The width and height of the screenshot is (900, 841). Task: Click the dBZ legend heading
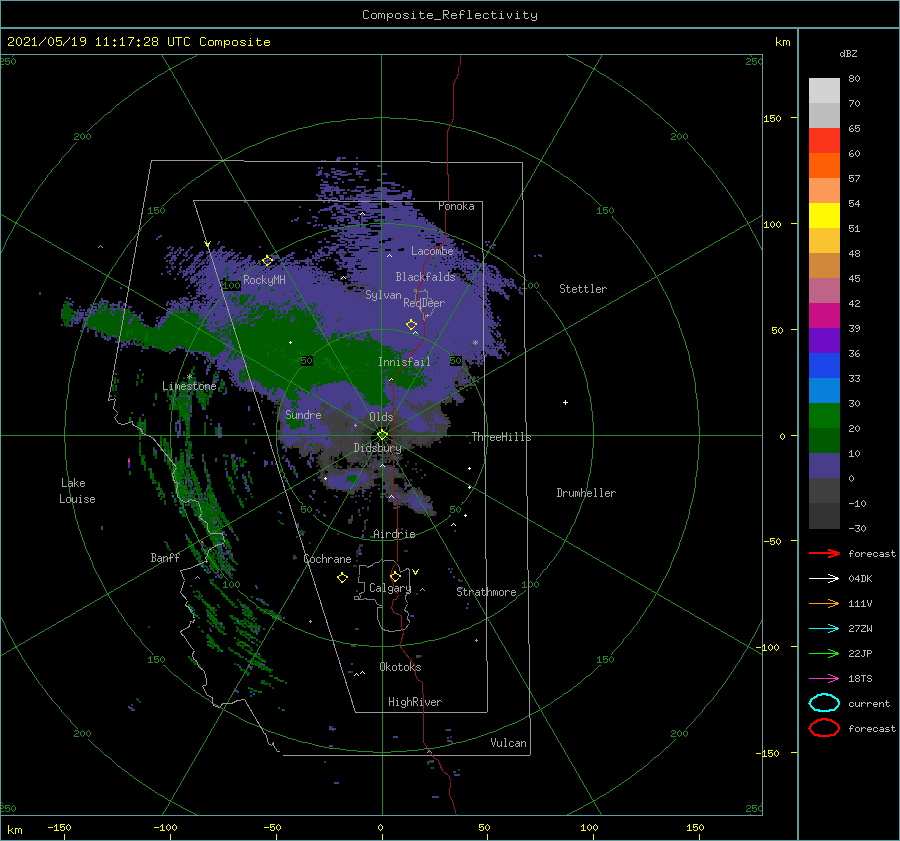(848, 54)
